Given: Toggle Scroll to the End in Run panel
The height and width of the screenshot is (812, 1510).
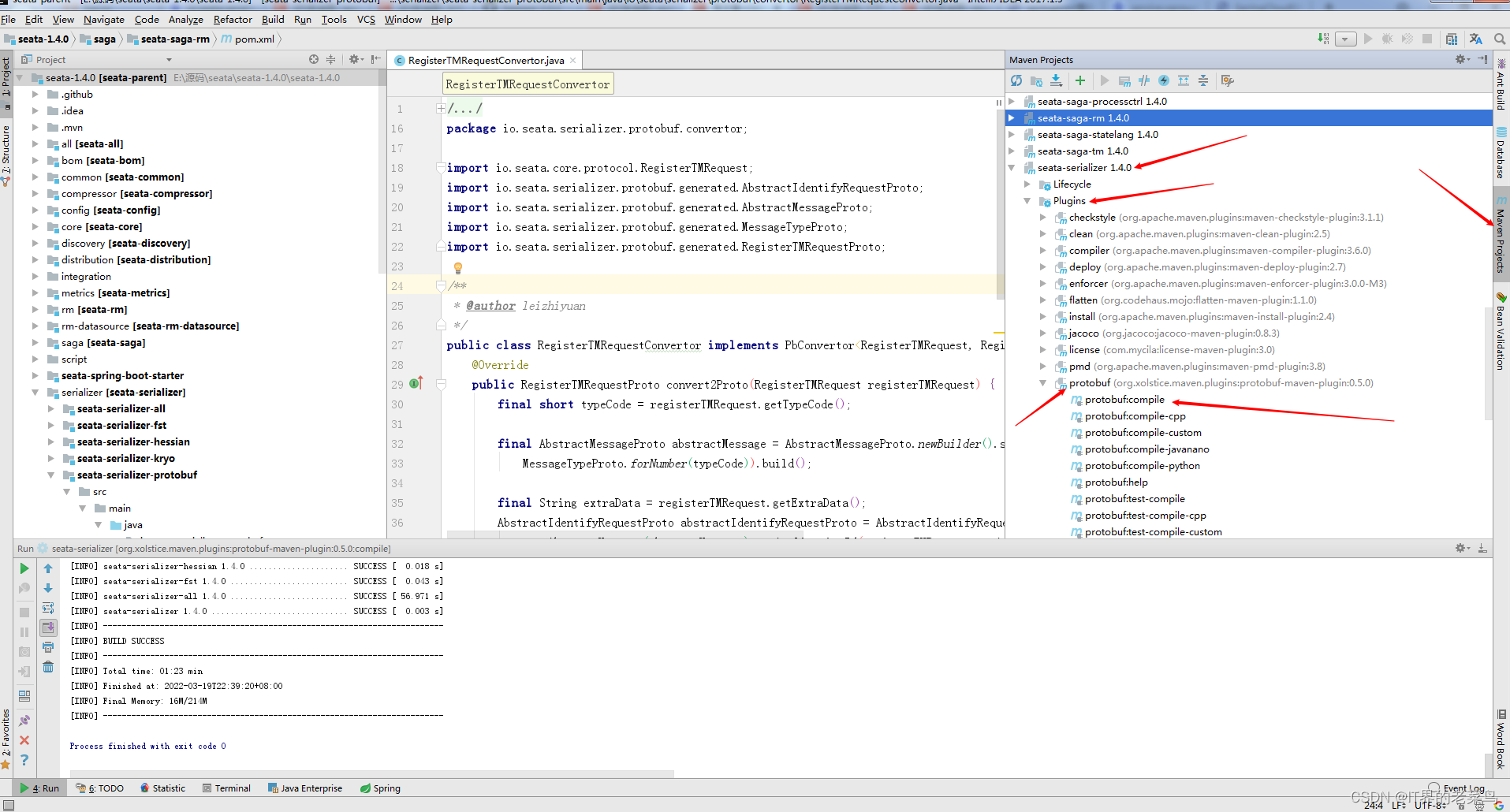Looking at the screenshot, I should pos(48,628).
